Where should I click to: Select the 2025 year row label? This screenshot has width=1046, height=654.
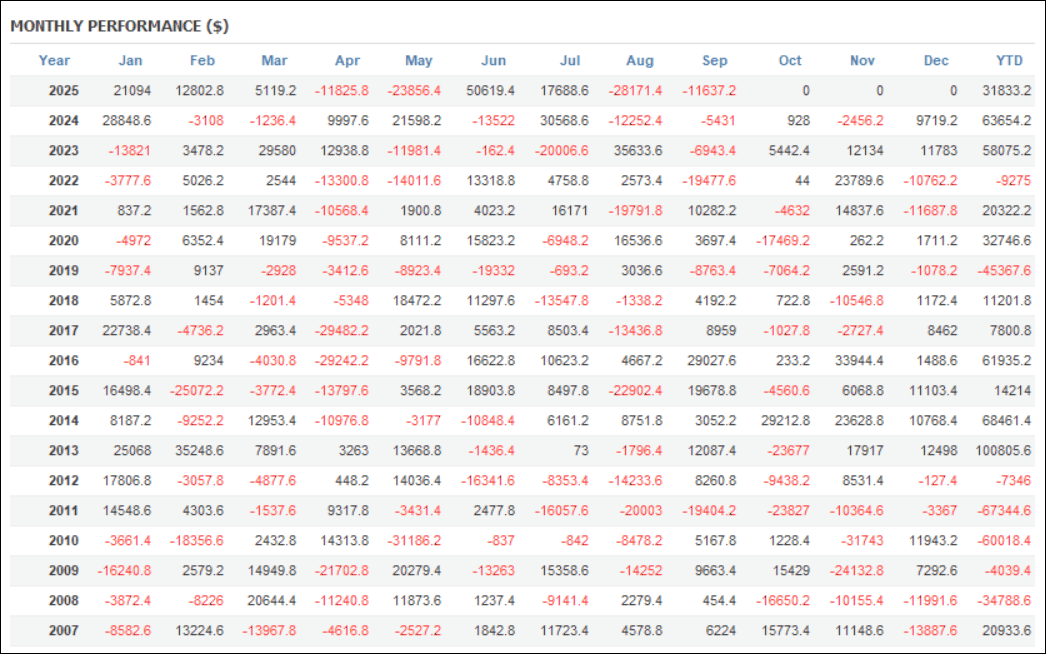(64, 90)
